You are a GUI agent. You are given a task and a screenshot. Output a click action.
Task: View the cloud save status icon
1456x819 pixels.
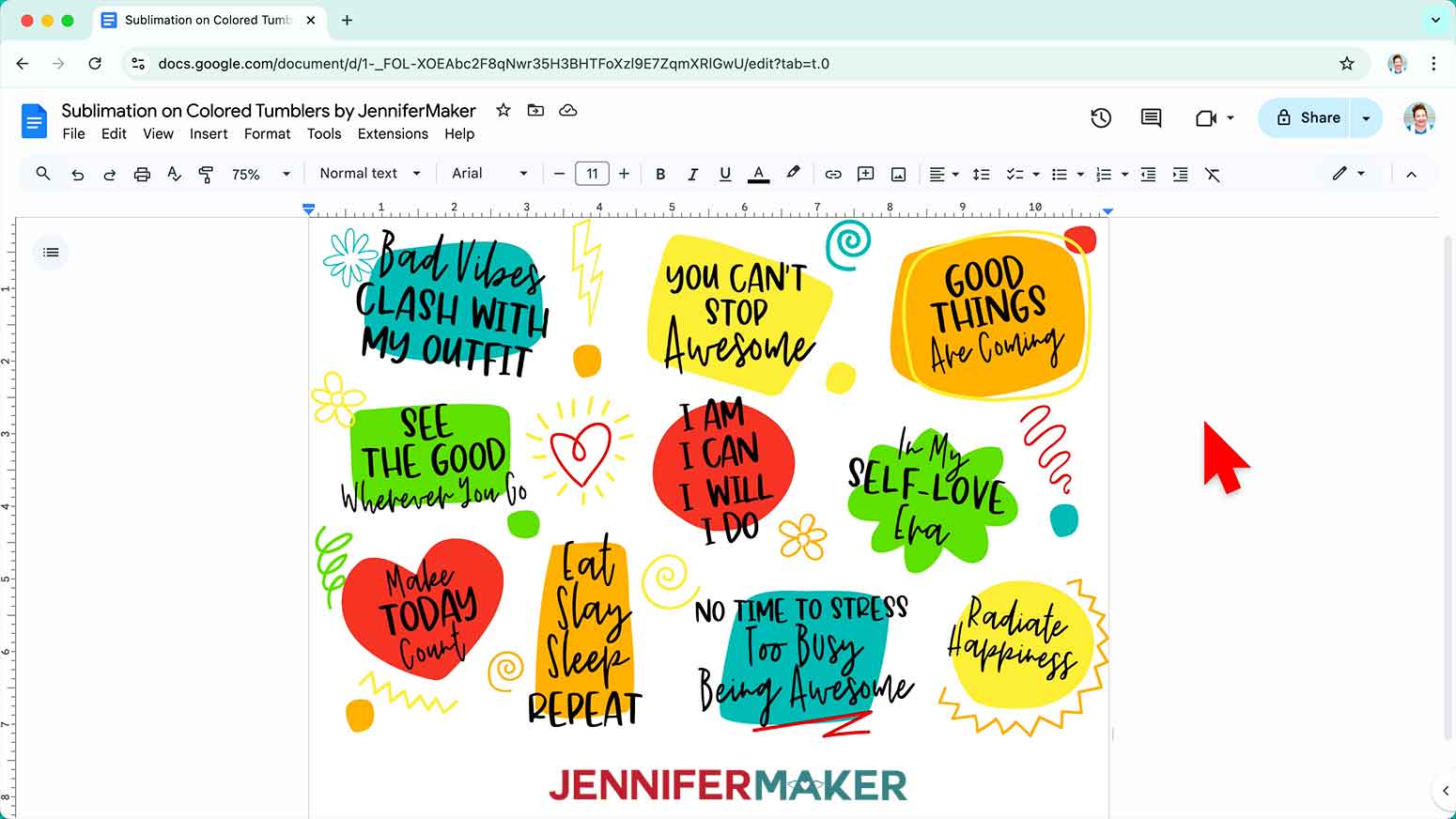(567, 110)
